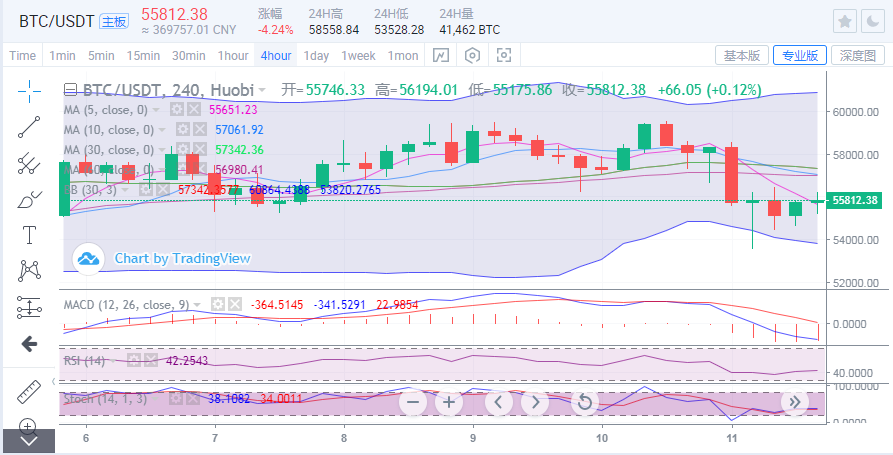Select the text annotation tool

(28, 235)
